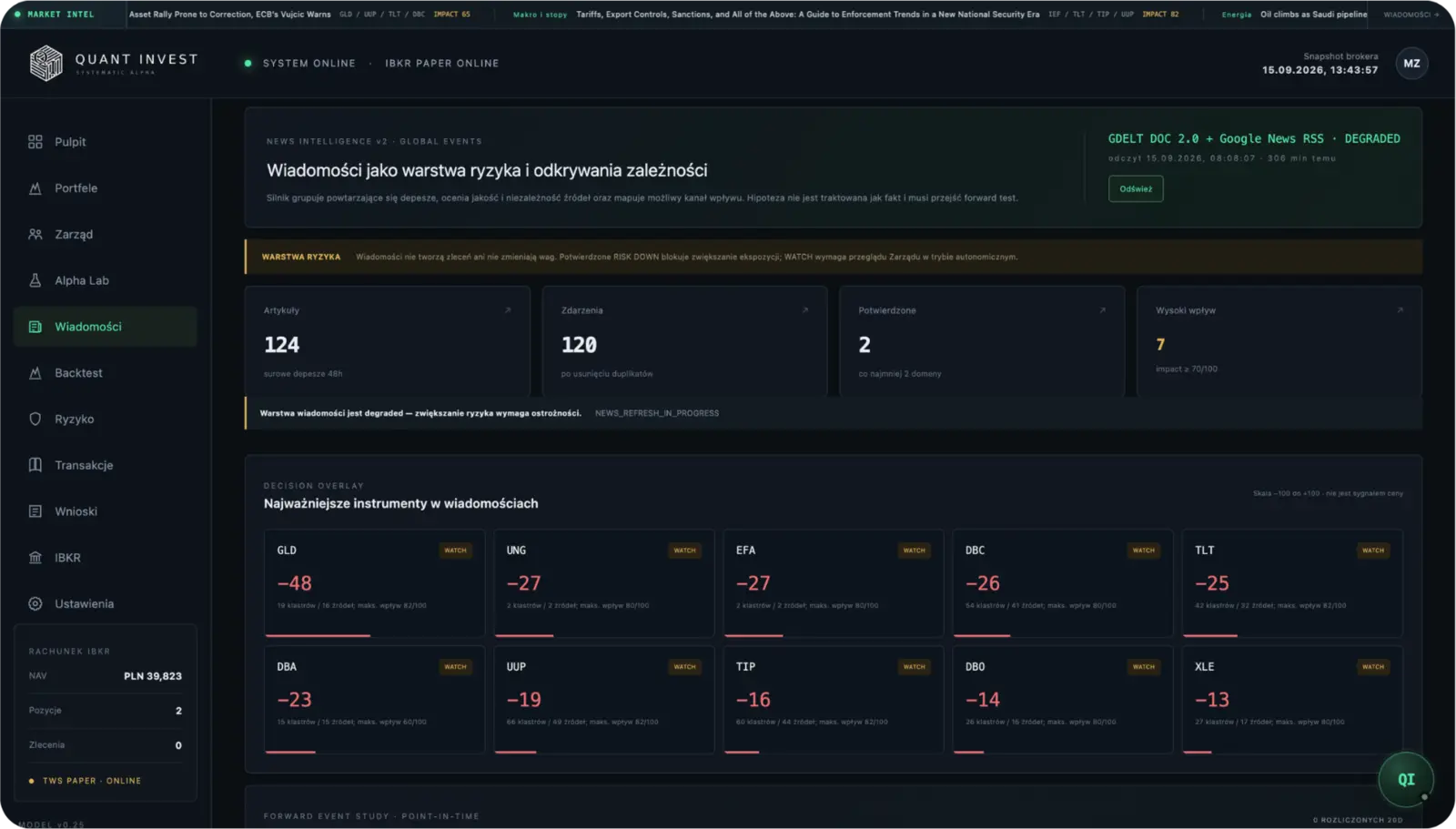
Task: Click the Alpha Lab flask icon
Action: click(35, 280)
